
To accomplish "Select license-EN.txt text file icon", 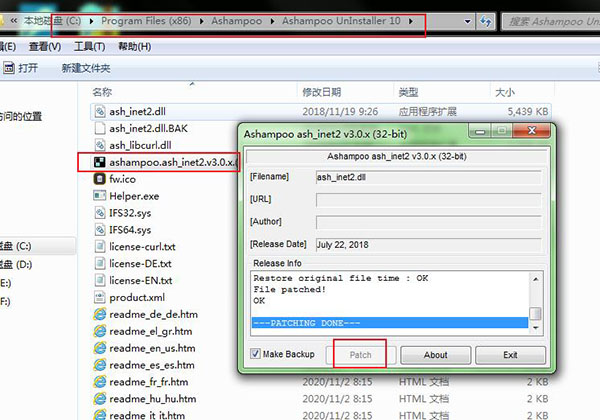I will 99,280.
